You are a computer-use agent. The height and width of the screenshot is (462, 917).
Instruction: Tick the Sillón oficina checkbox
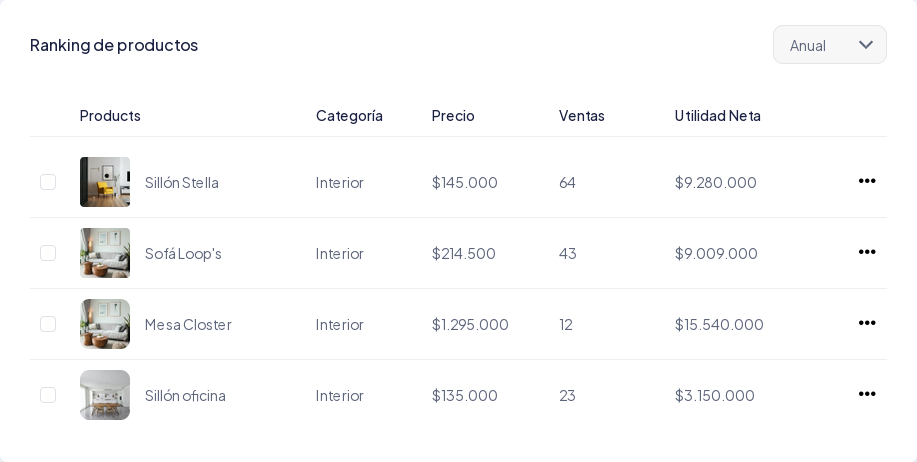(48, 395)
